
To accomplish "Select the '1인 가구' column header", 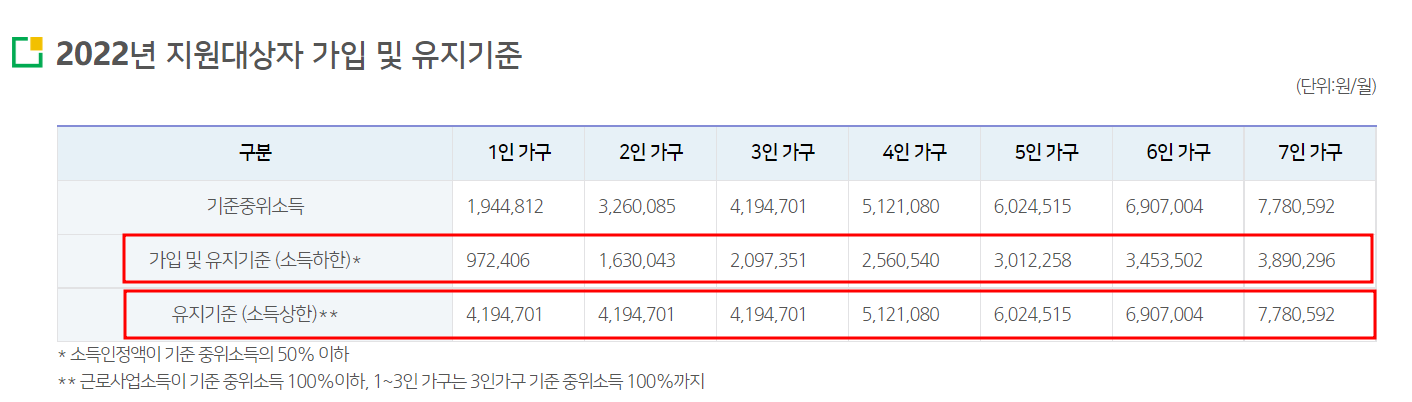I will [519, 153].
